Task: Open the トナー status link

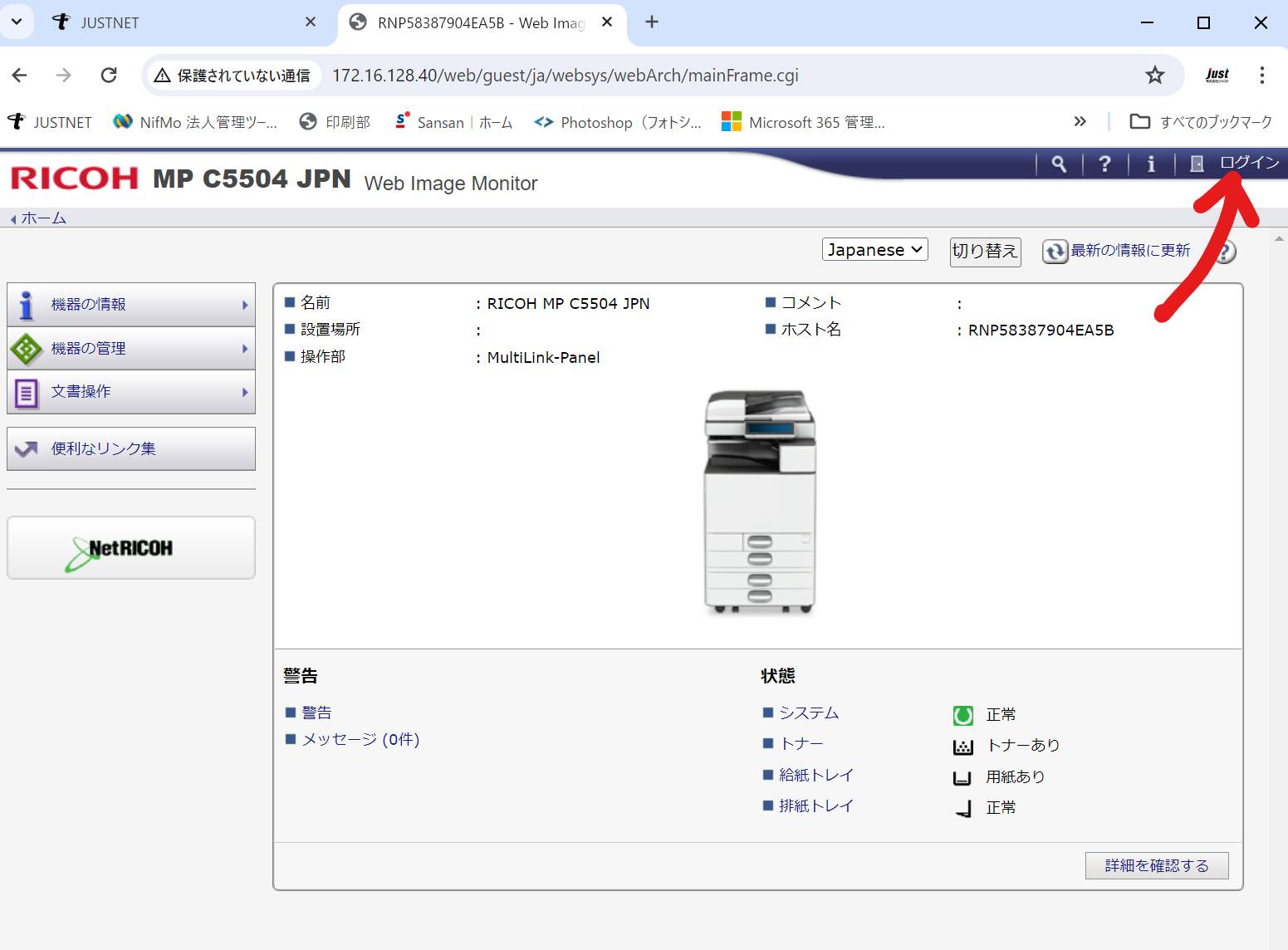Action: pyautogui.click(x=801, y=744)
